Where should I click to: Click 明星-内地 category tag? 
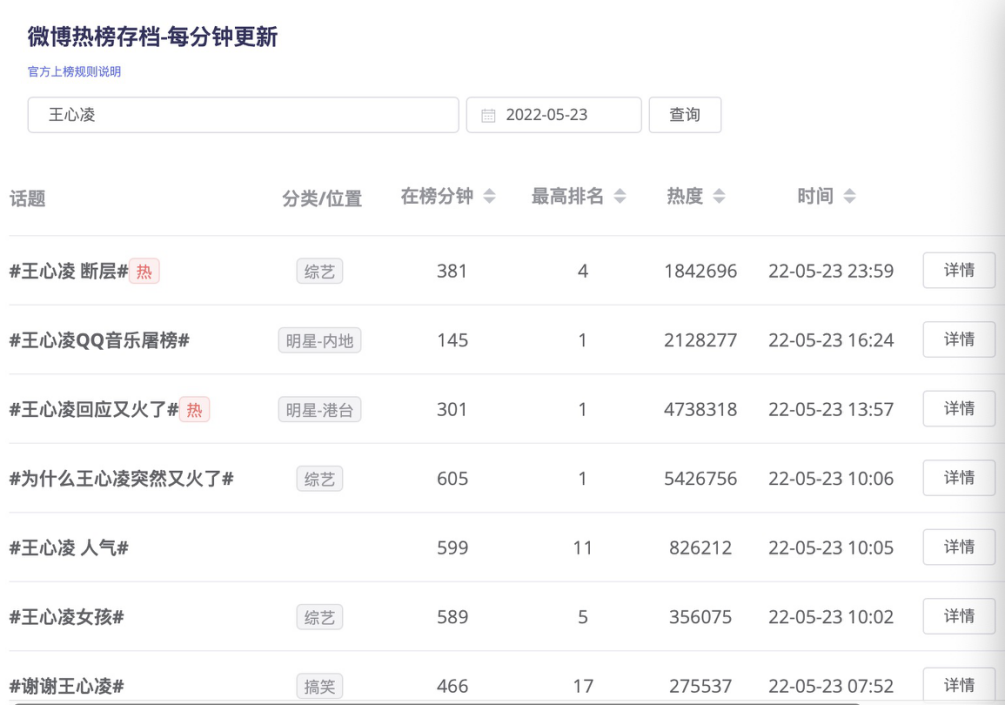tap(319, 340)
